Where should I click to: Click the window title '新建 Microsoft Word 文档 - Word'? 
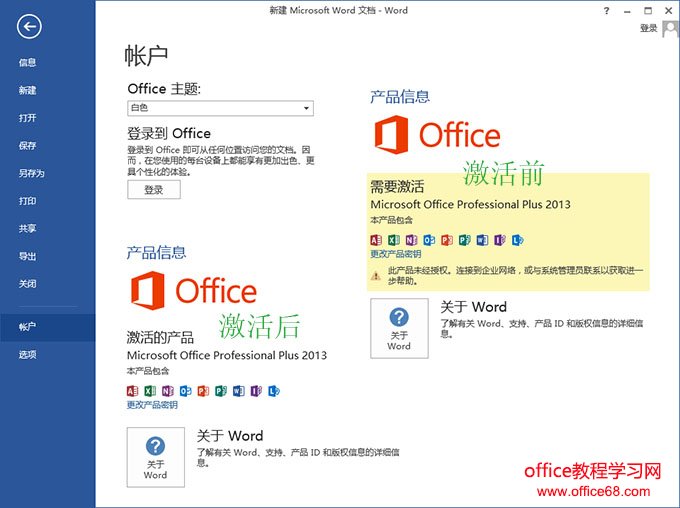pos(339,10)
